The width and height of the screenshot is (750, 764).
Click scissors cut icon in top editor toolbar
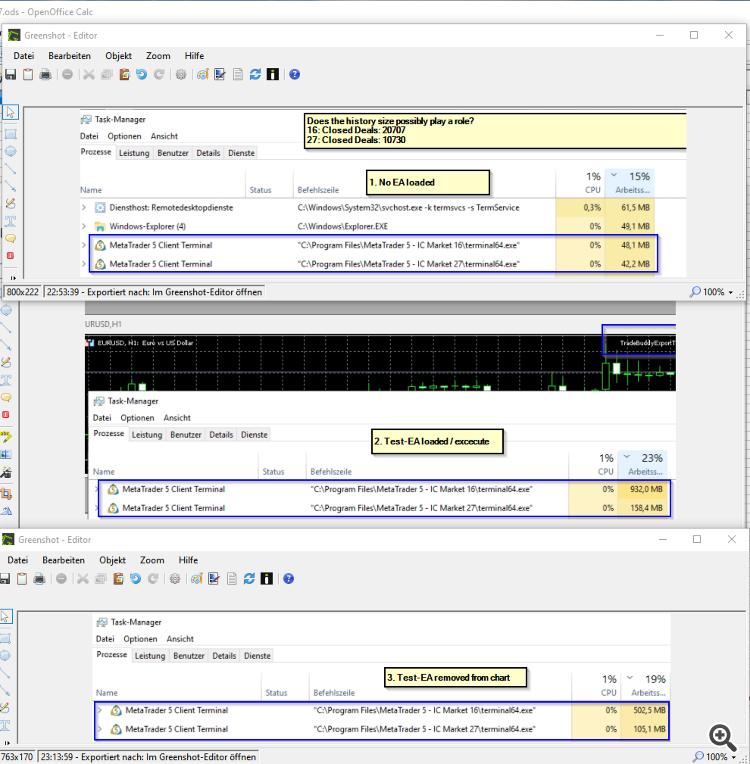[89, 75]
